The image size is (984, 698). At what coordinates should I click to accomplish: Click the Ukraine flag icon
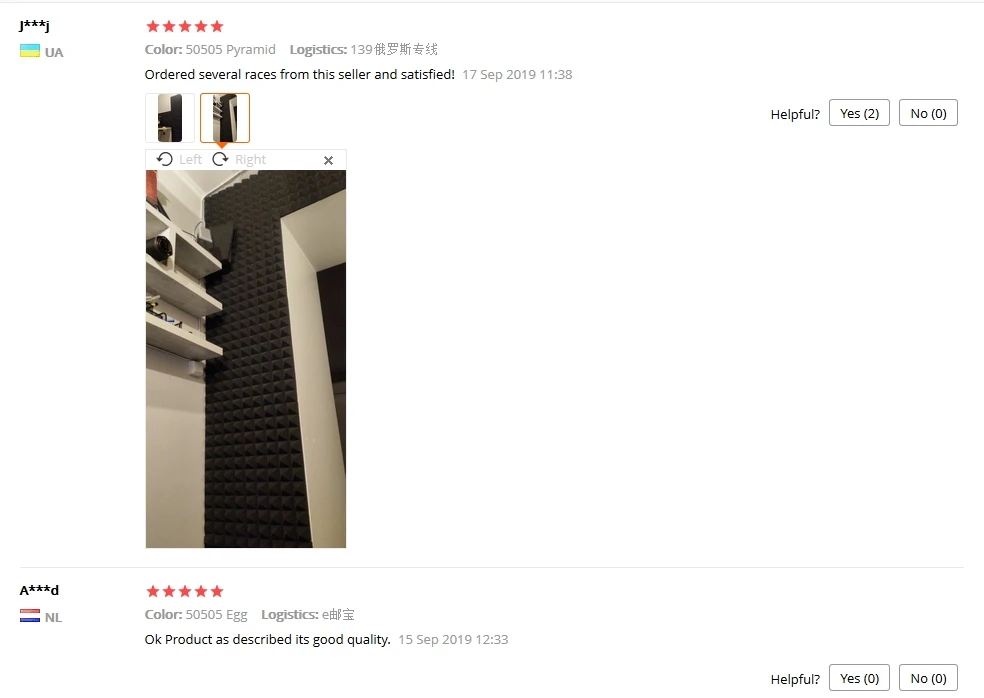pos(29,51)
